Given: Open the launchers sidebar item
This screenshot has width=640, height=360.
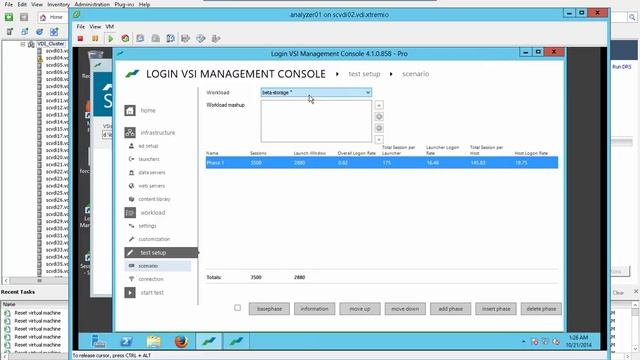Looking at the screenshot, I should pos(149,159).
